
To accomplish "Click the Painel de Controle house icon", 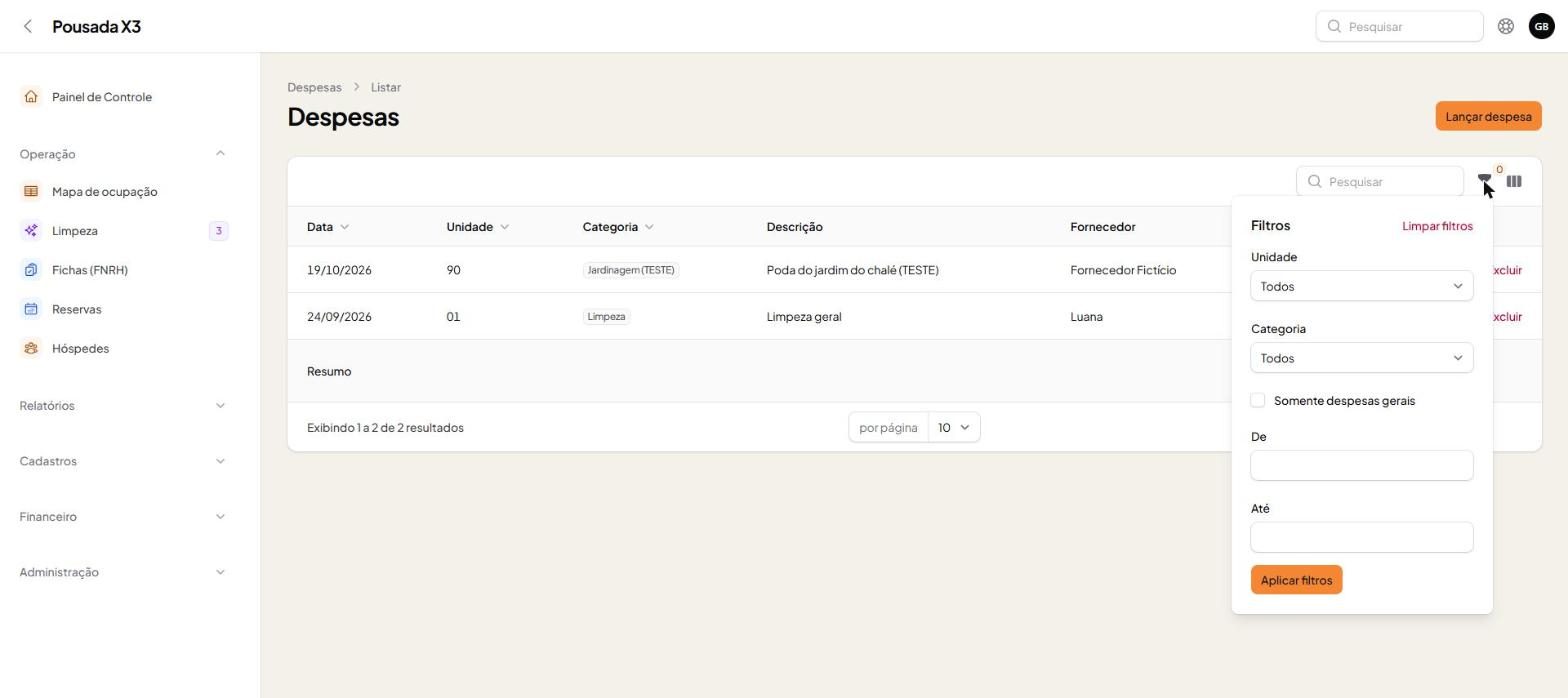I will (31, 97).
